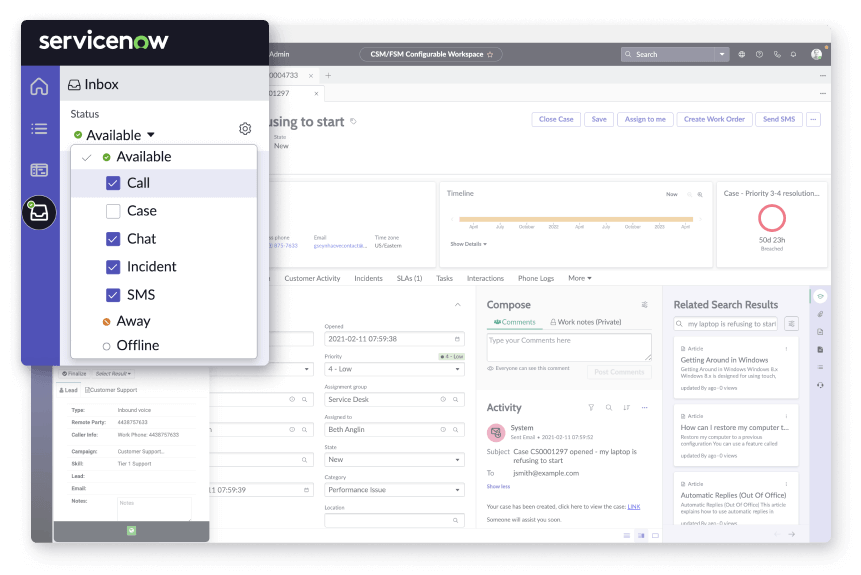
Task: Collapse the form section chevron
Action: (457, 305)
